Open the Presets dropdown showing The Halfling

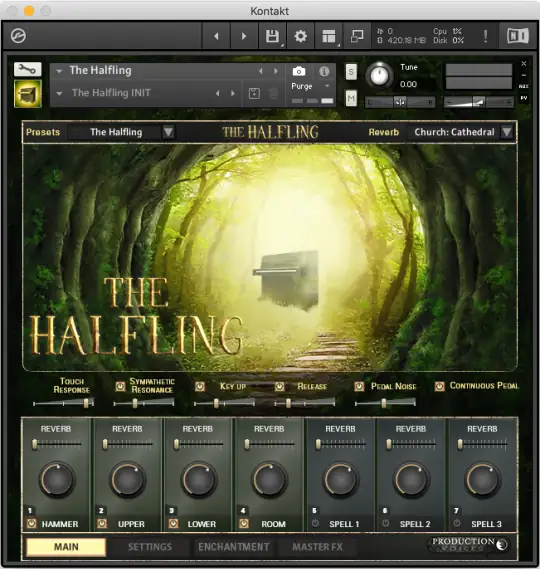click(121, 132)
